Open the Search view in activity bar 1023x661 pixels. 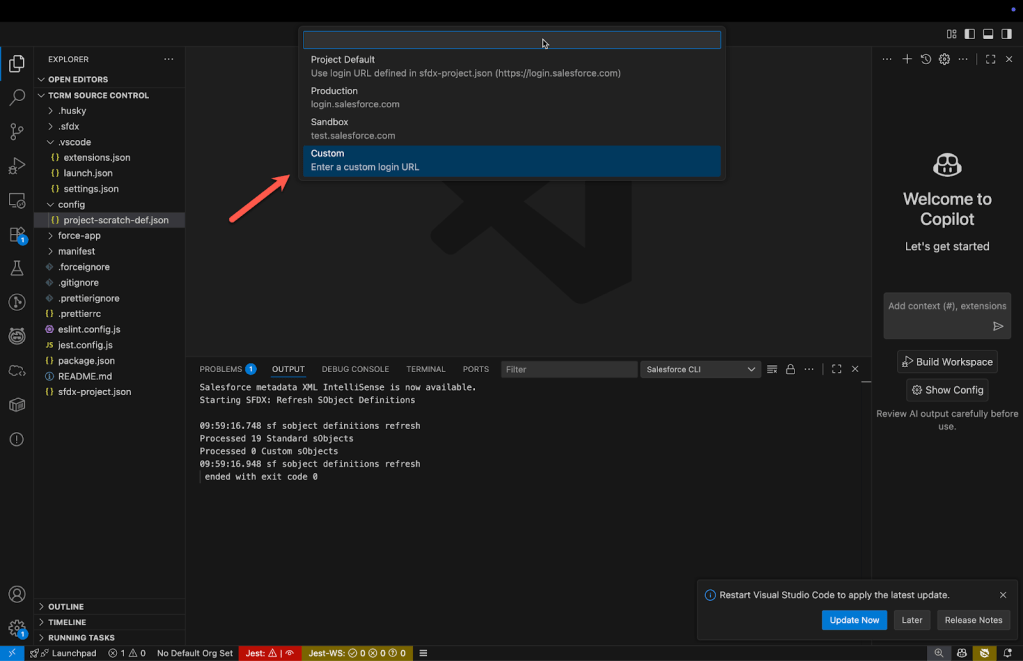17,98
